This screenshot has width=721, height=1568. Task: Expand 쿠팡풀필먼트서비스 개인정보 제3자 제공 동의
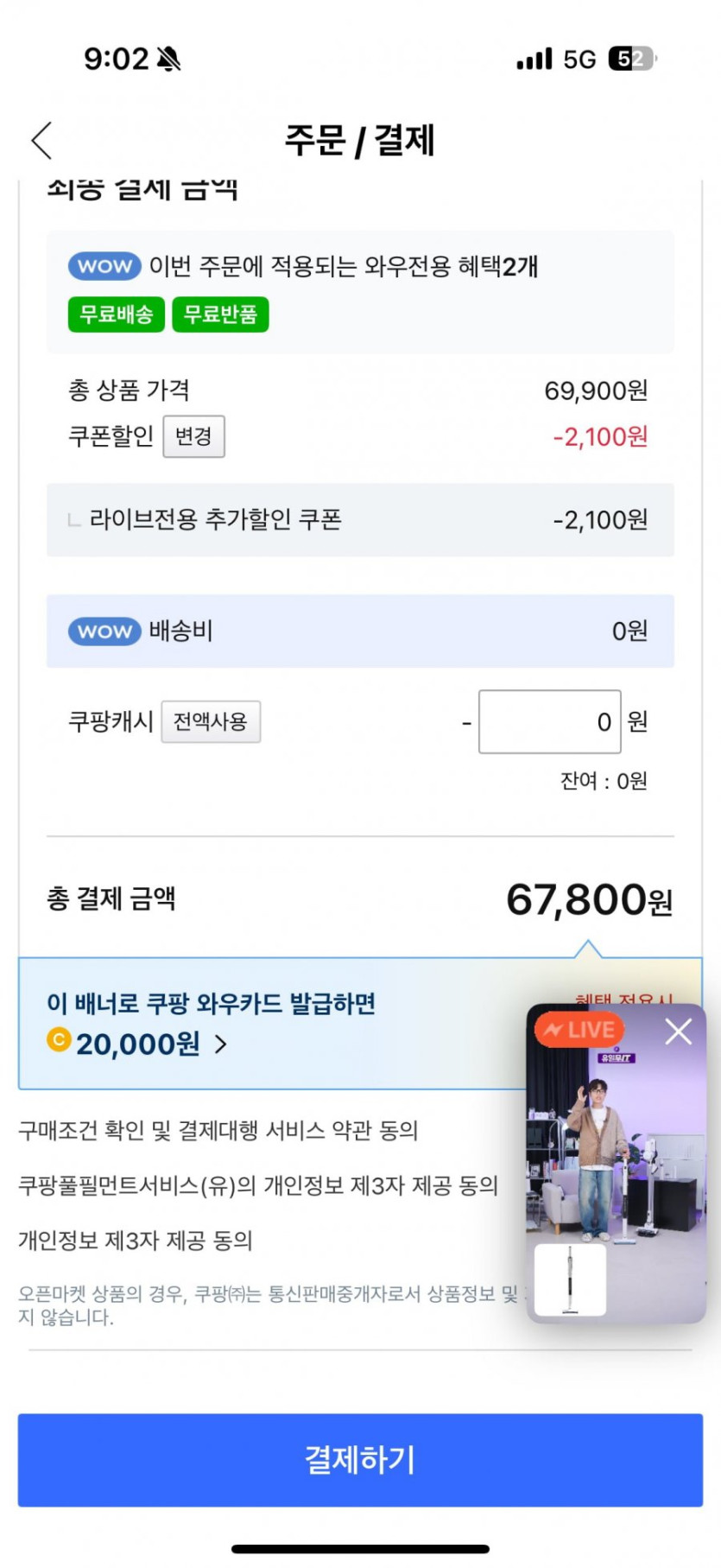(x=258, y=1185)
